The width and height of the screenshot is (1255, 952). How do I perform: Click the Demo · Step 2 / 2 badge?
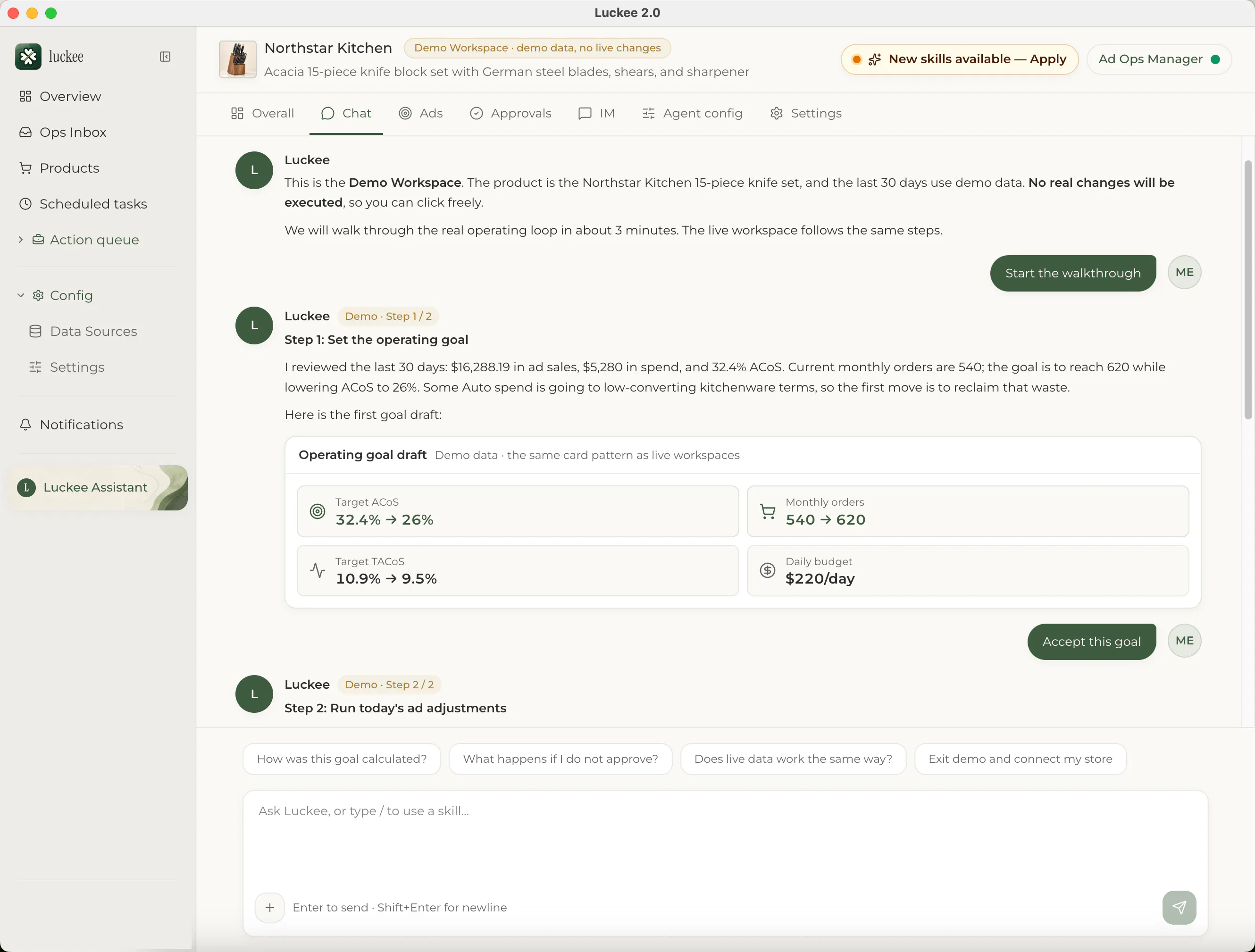click(x=389, y=685)
